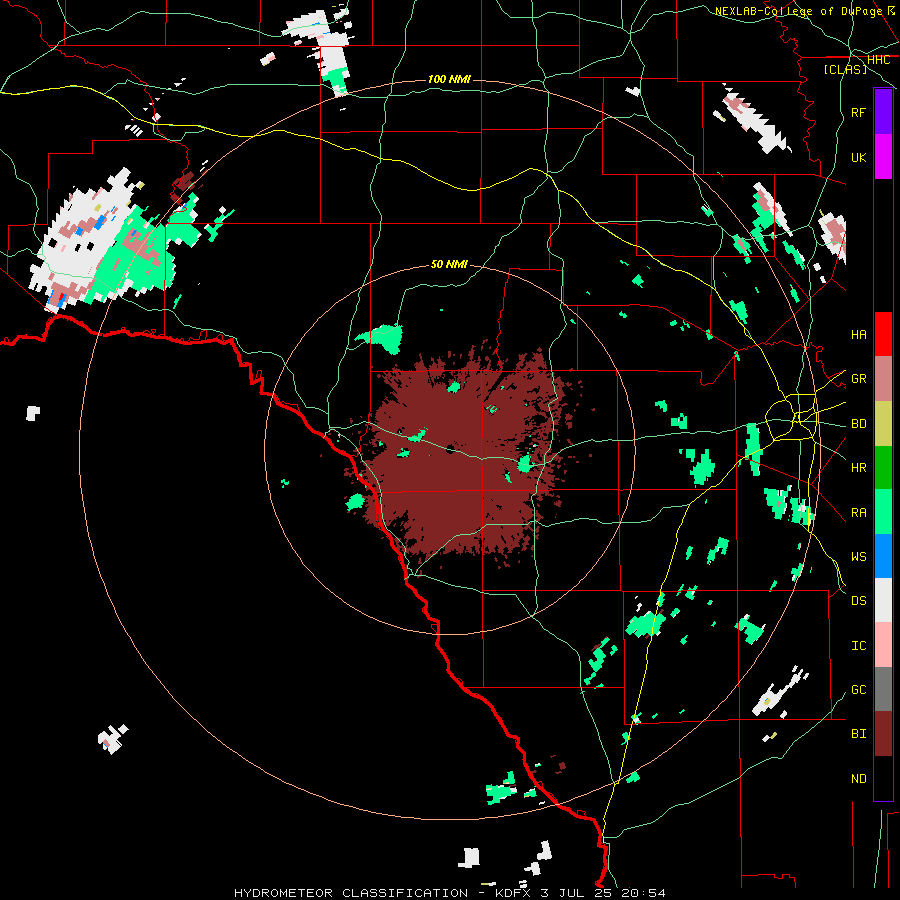This screenshot has height=900, width=900.
Task: Click the purple RF legend color swatch
Action: [883, 112]
